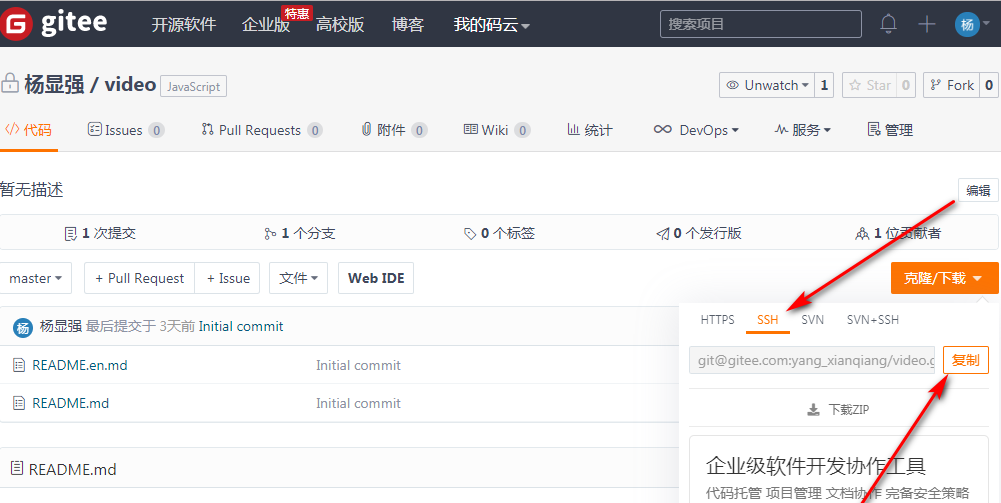Open the stargazers count 0
This screenshot has width=1001, height=503.
906,85
